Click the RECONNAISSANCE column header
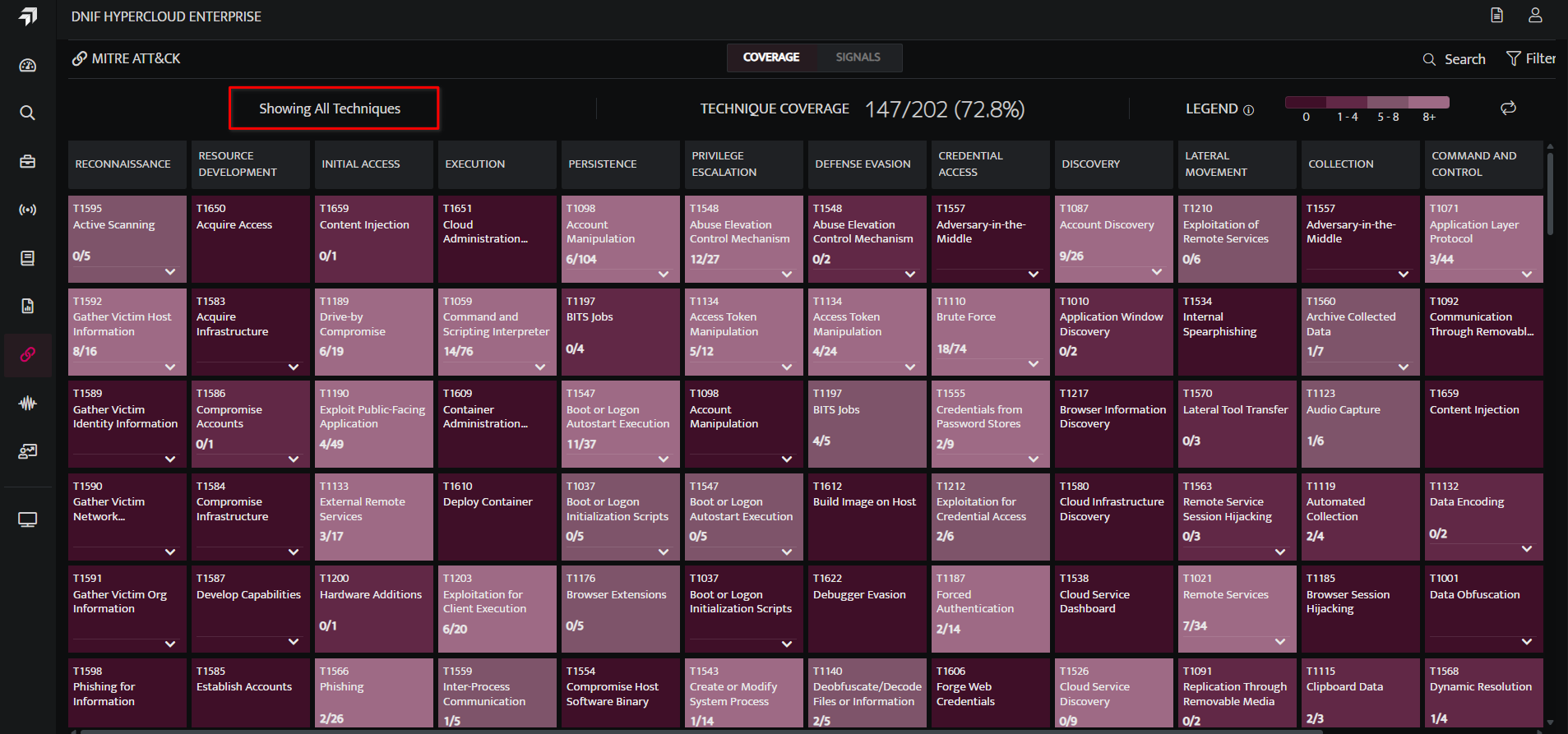The height and width of the screenshot is (734, 1568). pos(127,164)
